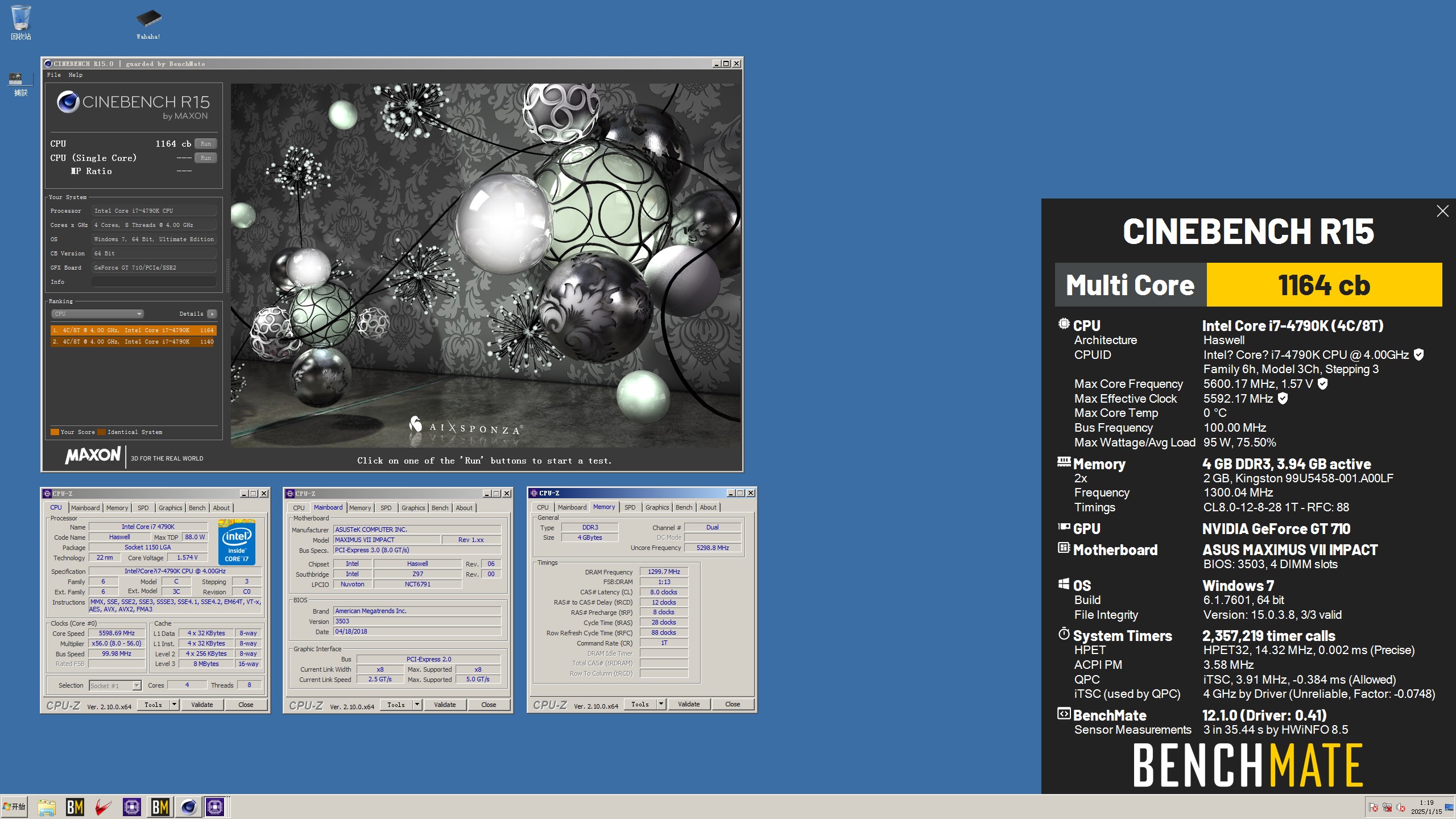Select ranking row with score 1140
This screenshot has width=1456, height=819.
[133, 342]
